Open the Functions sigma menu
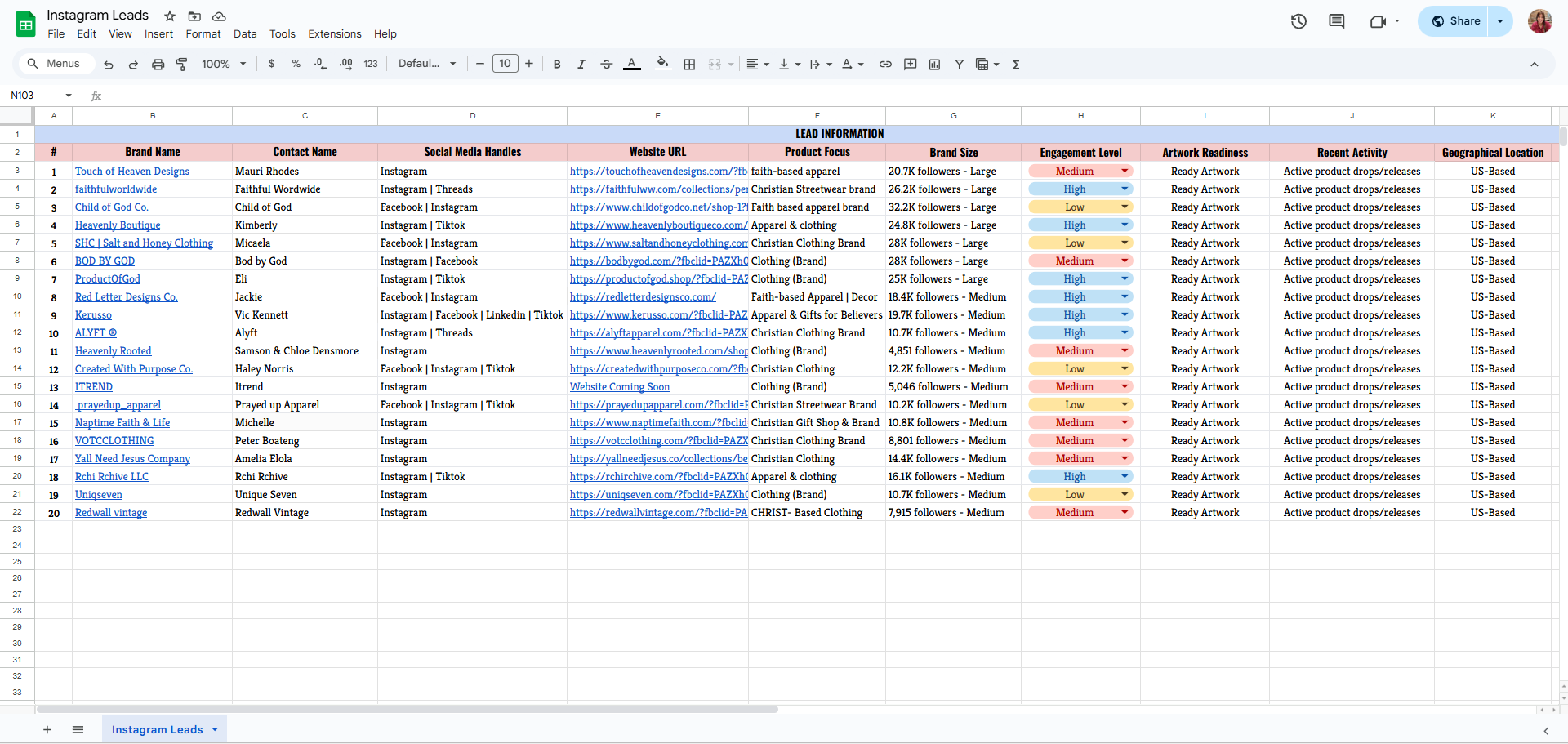 (x=1016, y=65)
